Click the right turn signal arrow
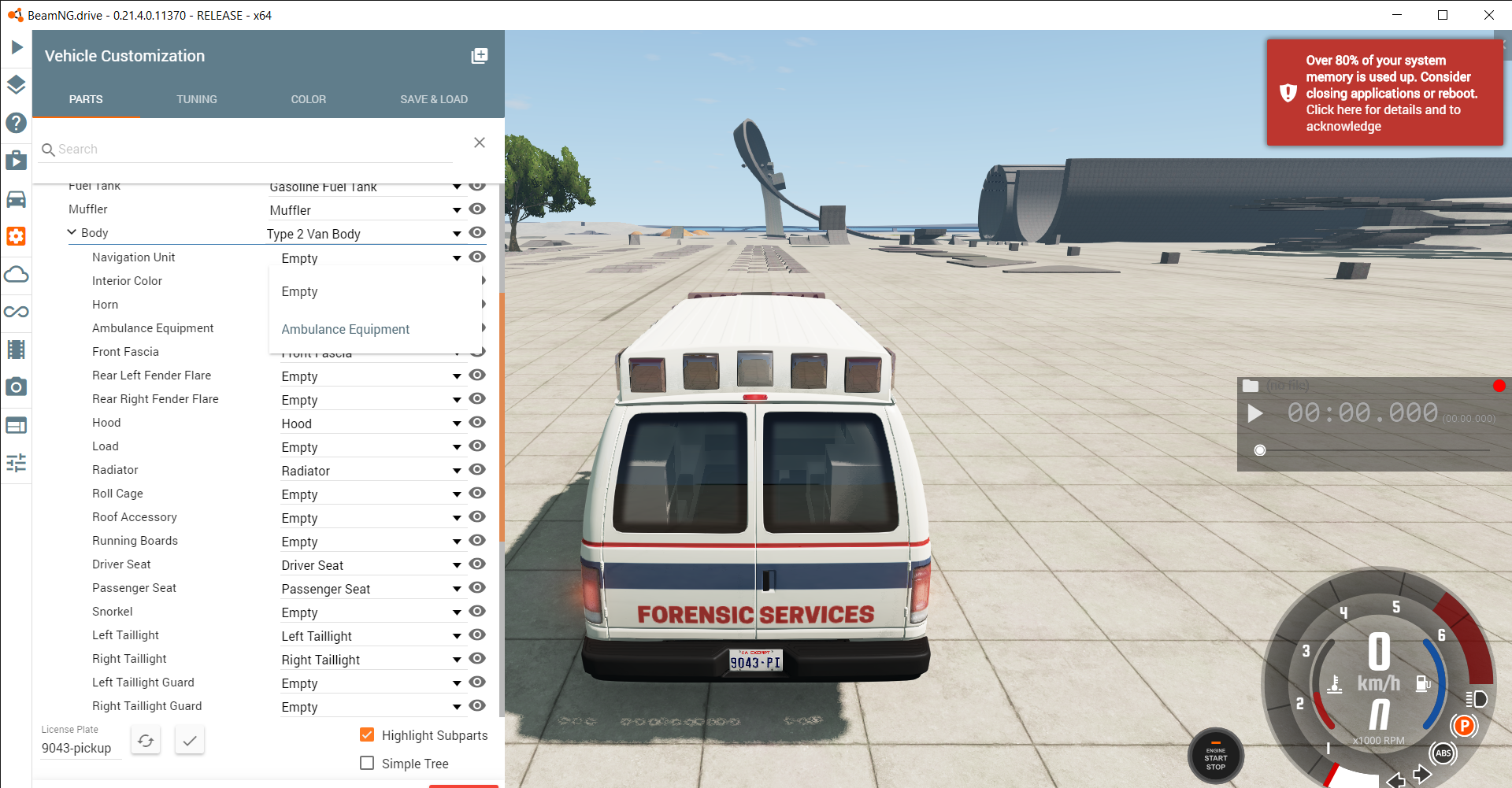Screen dimensions: 1512x788 [x=1422, y=775]
